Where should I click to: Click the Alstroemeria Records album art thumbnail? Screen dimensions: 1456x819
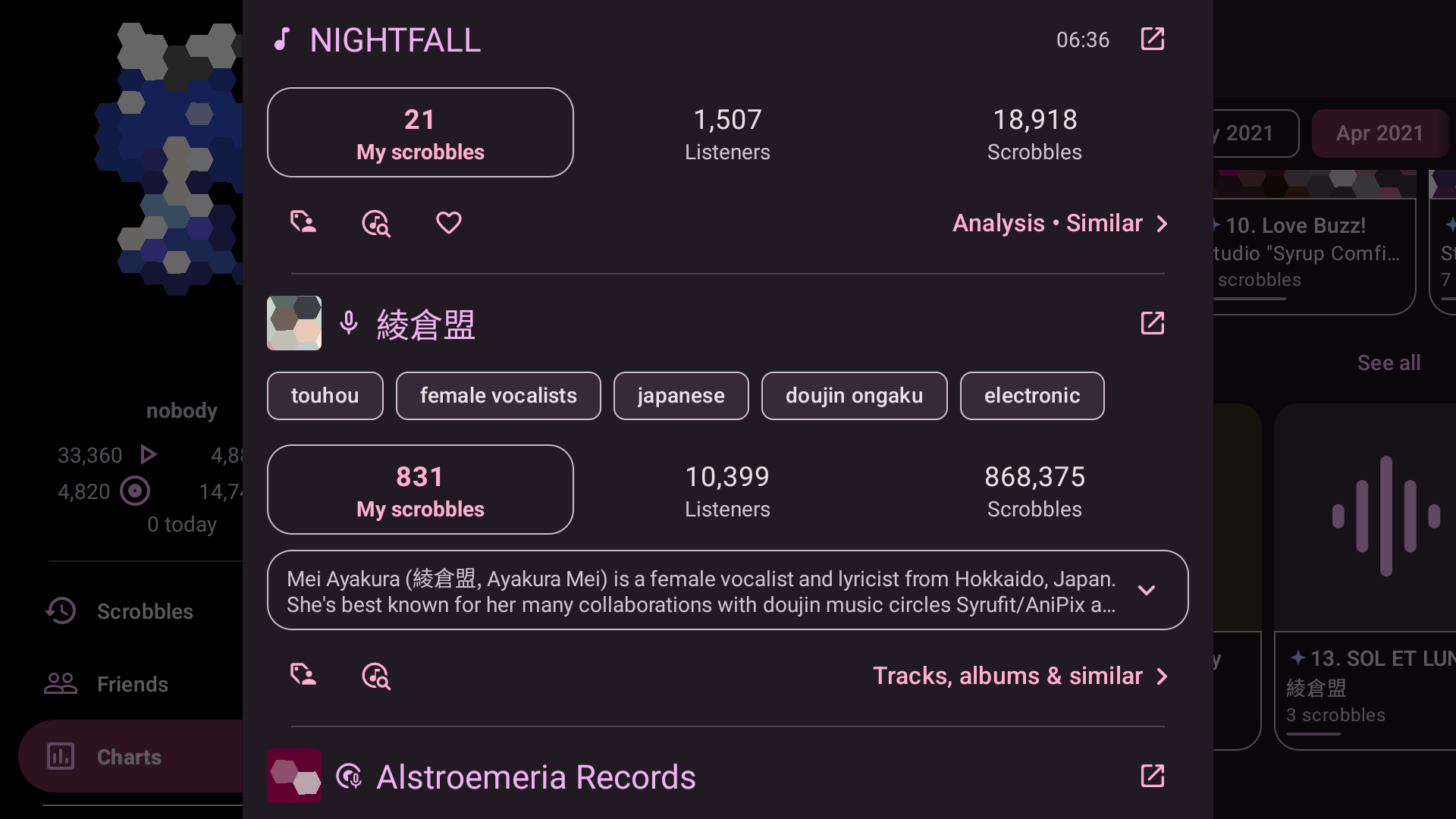click(x=294, y=776)
